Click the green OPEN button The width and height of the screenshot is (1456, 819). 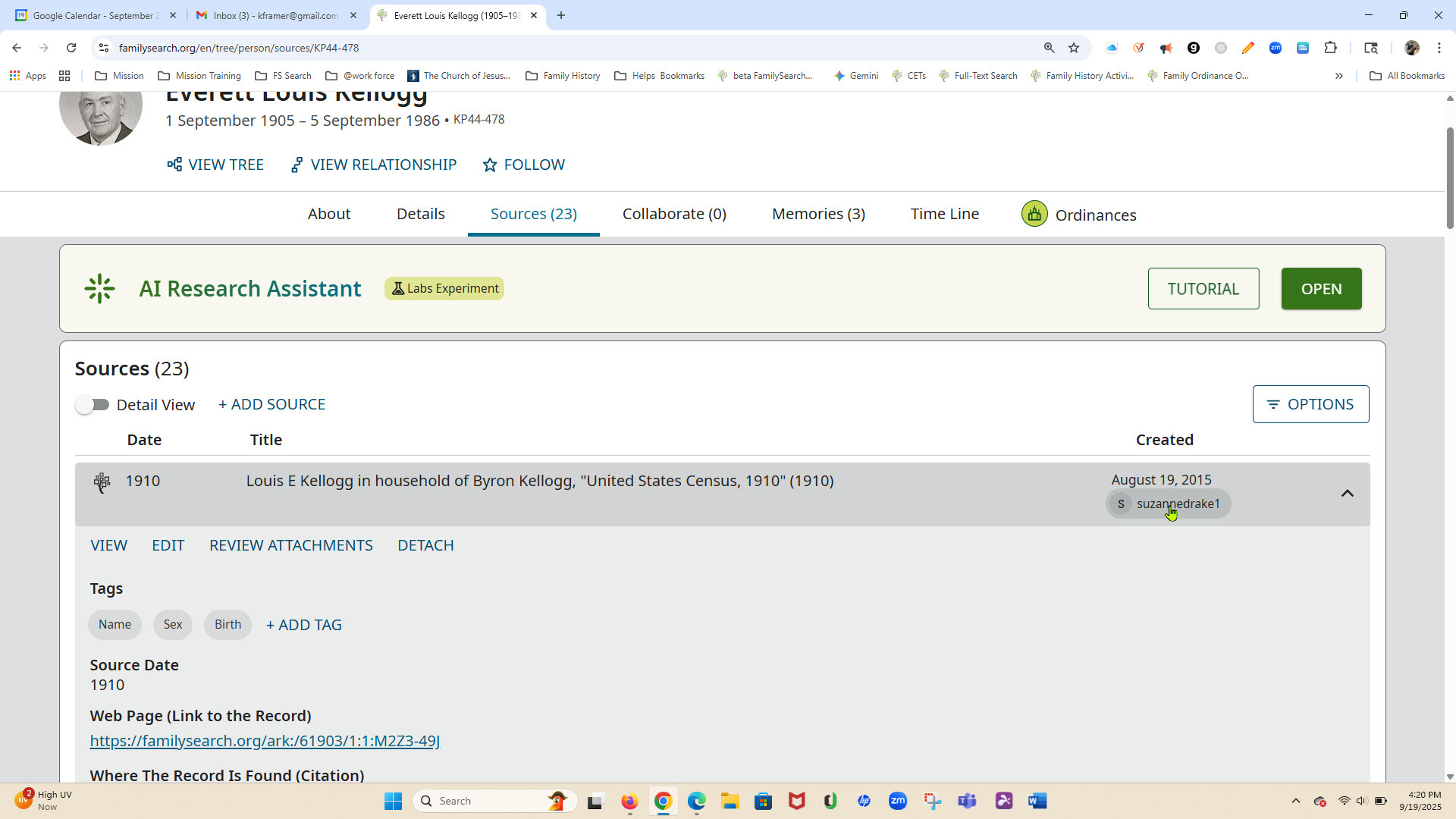click(x=1321, y=289)
